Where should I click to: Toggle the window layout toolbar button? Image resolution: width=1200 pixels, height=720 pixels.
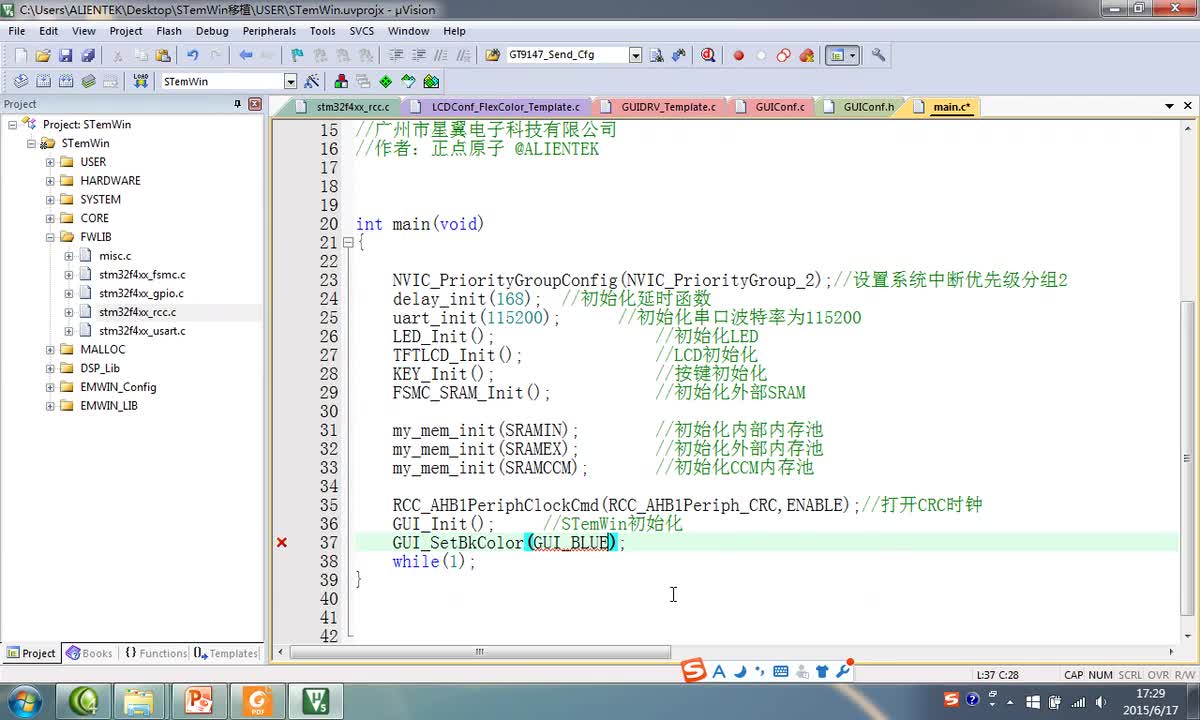837,55
